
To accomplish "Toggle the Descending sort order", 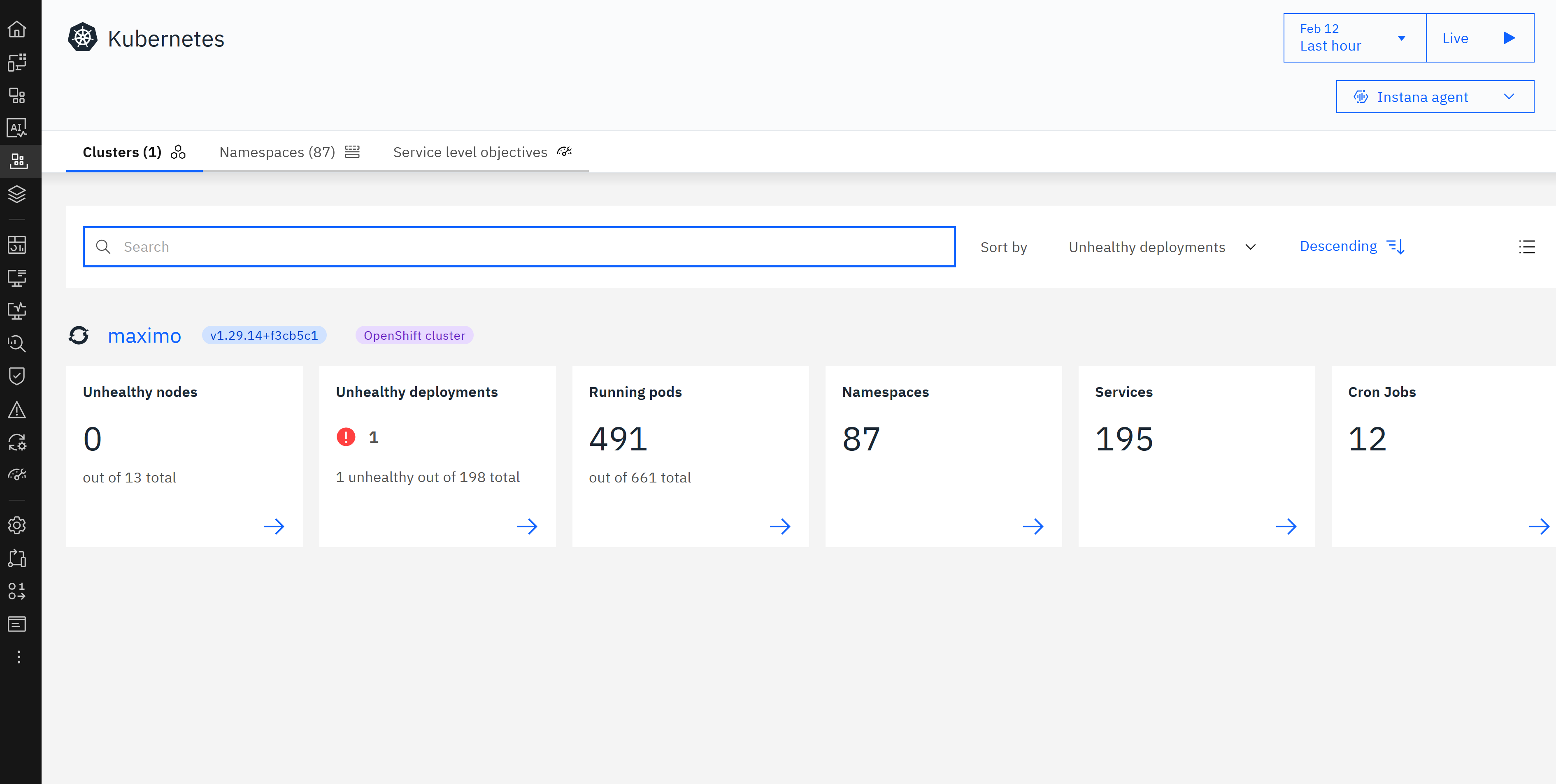I will pyautogui.click(x=1352, y=246).
